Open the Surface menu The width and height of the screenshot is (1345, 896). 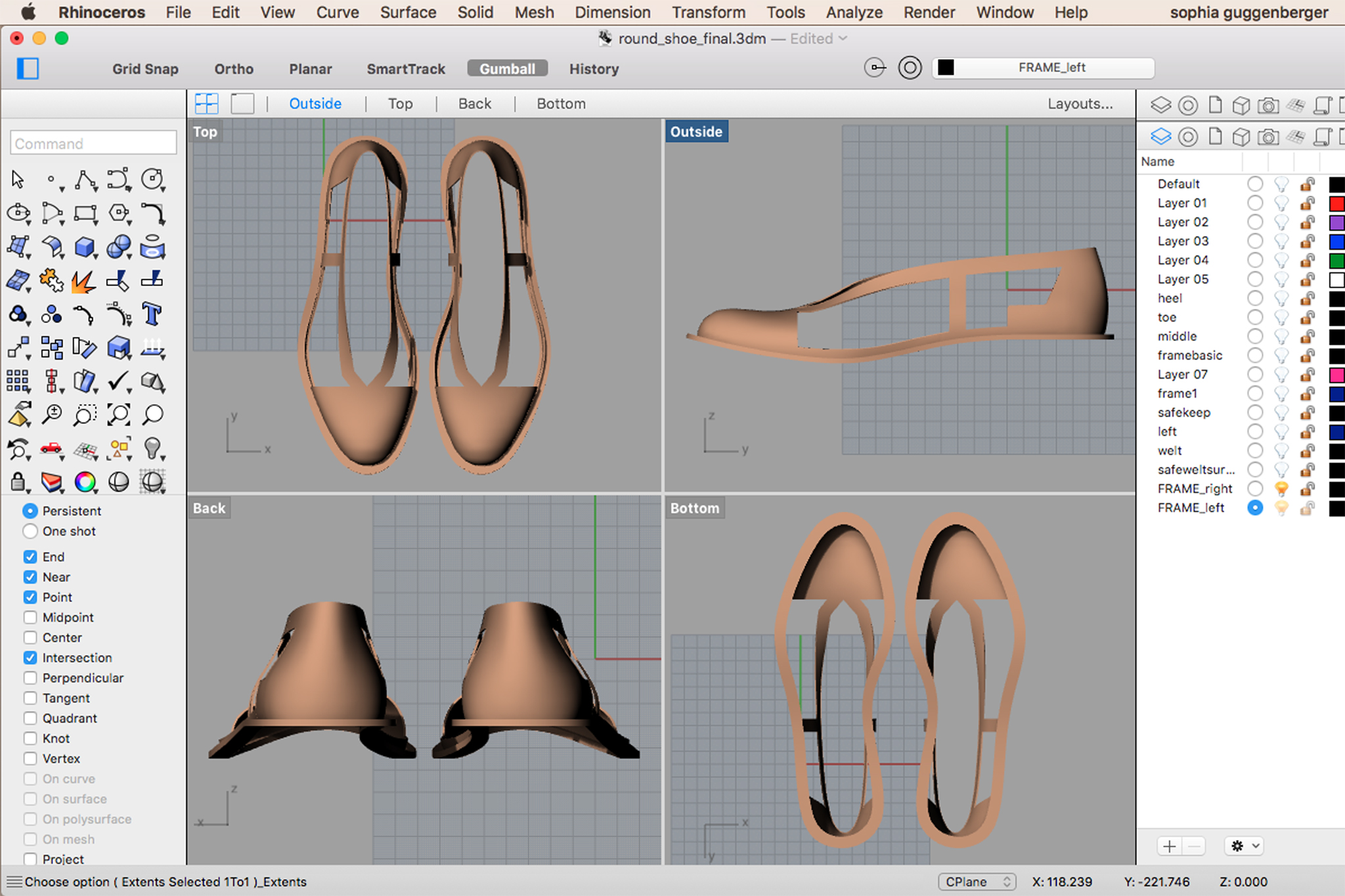[x=408, y=12]
